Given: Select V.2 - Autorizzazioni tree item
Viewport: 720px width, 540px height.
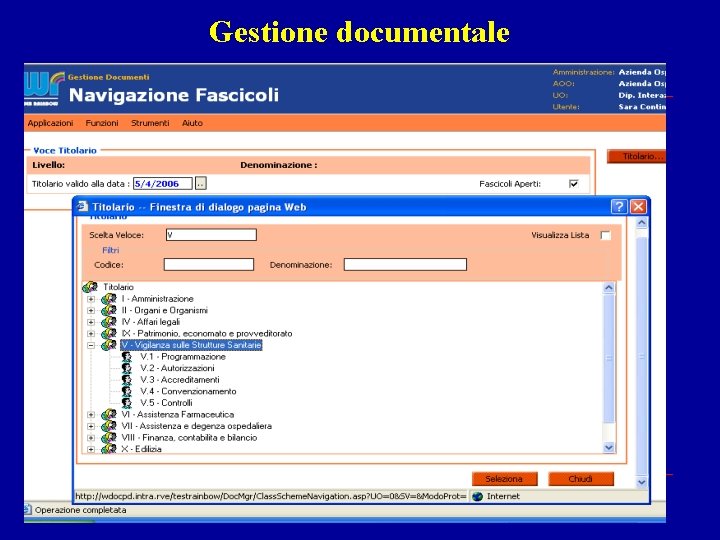Looking at the screenshot, I should coord(177,368).
